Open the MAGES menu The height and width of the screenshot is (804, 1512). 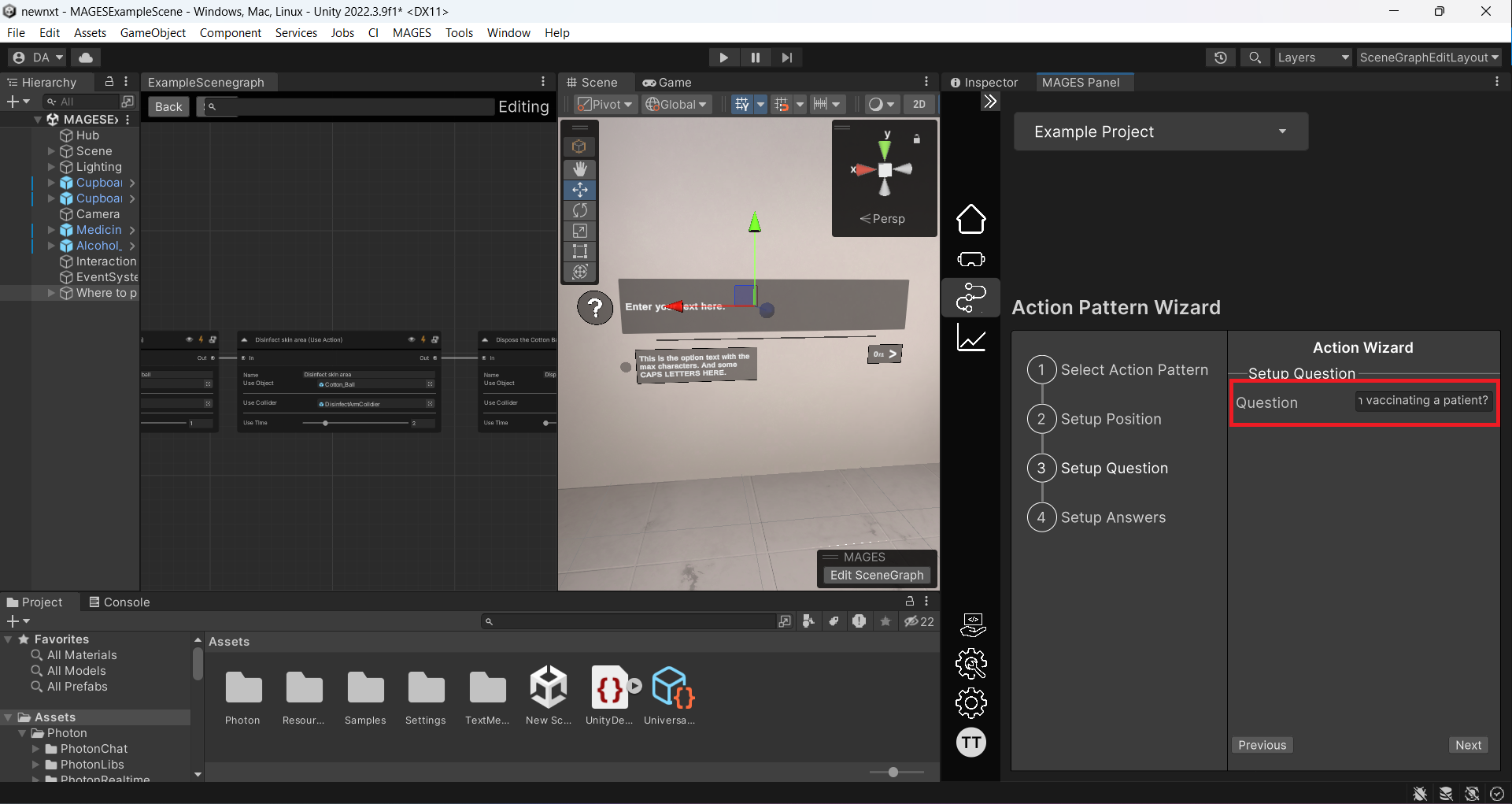click(x=412, y=32)
